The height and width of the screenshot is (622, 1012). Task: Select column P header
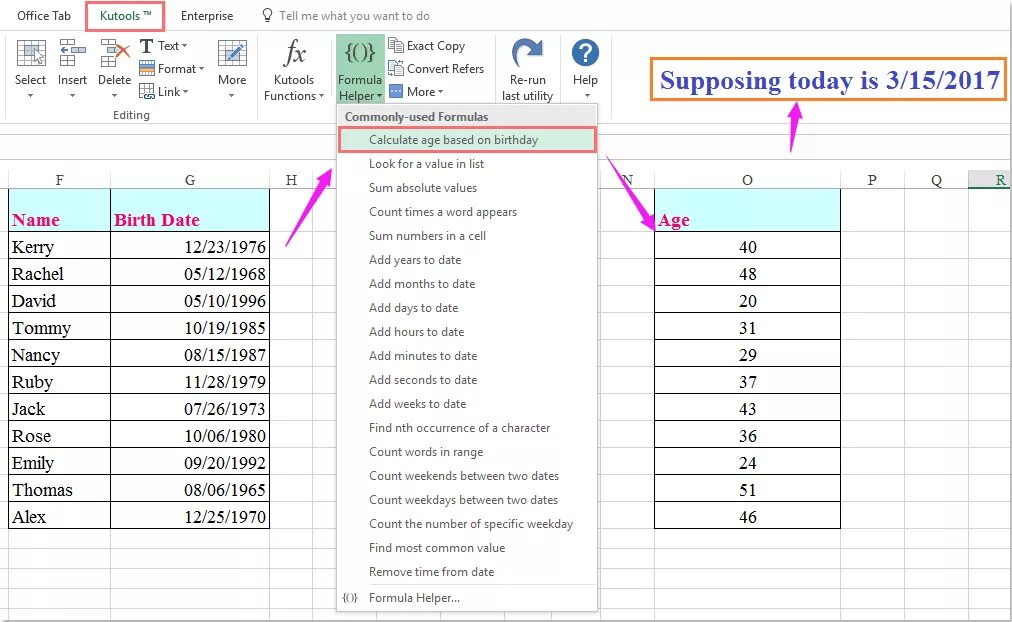pyautogui.click(x=872, y=180)
